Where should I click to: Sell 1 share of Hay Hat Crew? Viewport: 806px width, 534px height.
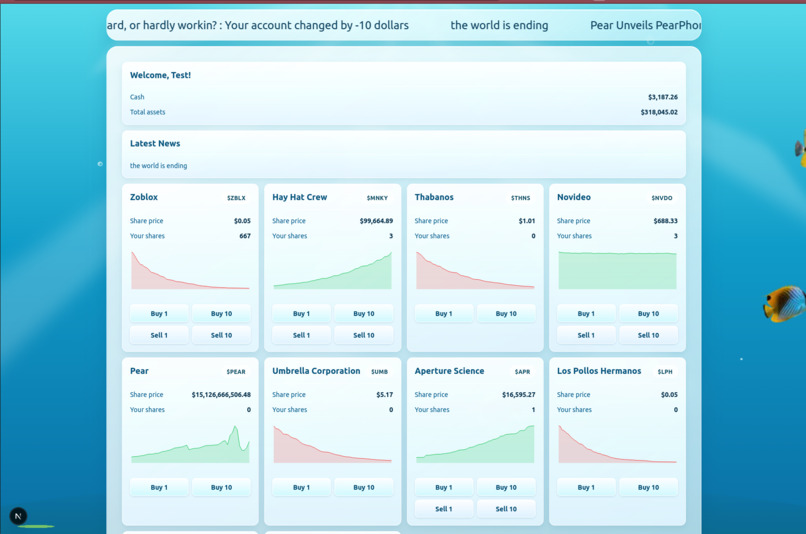[x=301, y=335]
